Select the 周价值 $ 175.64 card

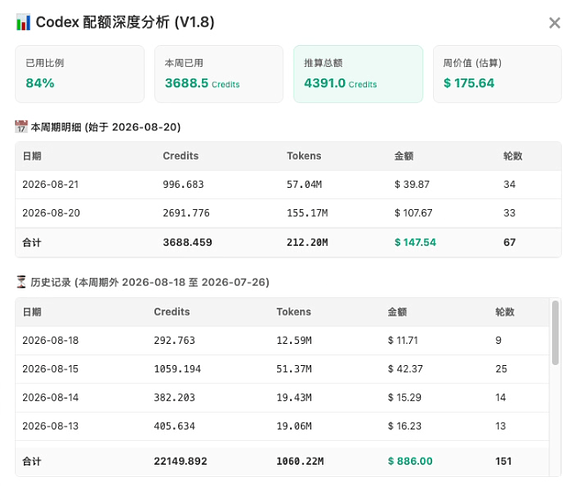click(497, 74)
